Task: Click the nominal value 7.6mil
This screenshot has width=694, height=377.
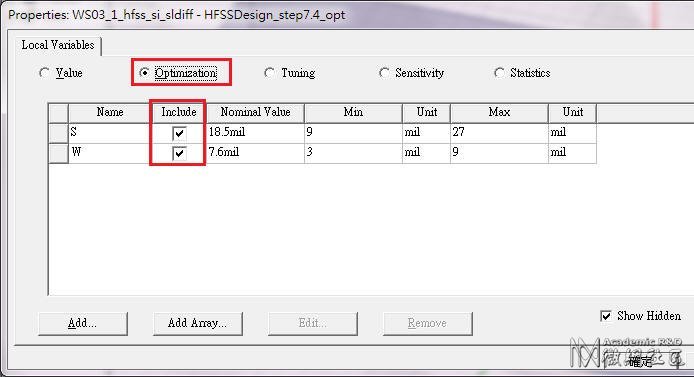Action: point(255,153)
